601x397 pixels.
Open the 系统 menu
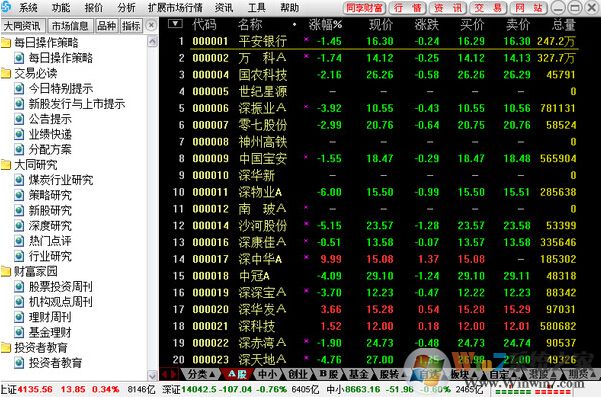(28, 8)
